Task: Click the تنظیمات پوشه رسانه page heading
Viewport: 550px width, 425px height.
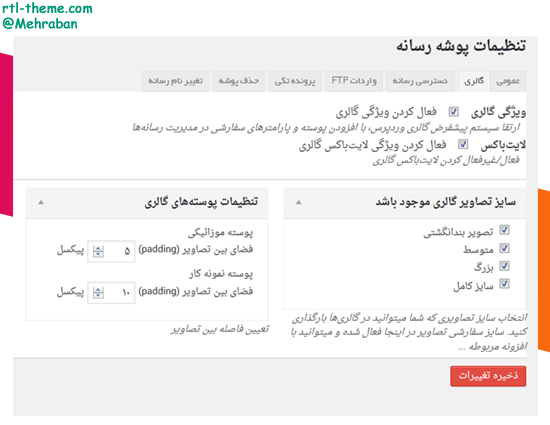Action: click(461, 47)
